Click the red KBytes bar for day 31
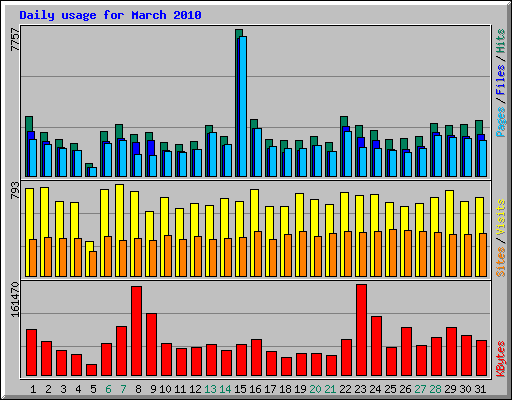Image resolution: width=512 pixels, height=400 pixels. pyautogui.click(x=481, y=358)
